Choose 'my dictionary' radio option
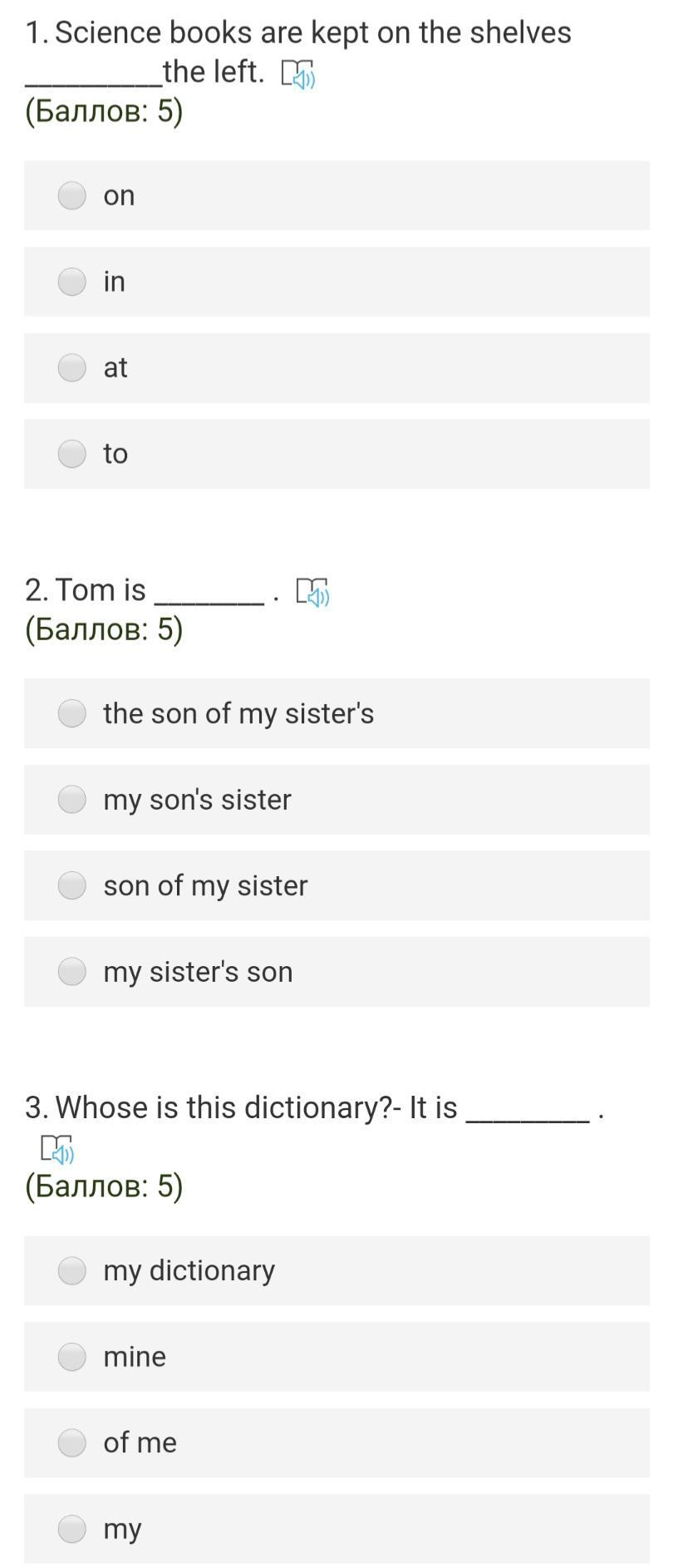 72,1270
